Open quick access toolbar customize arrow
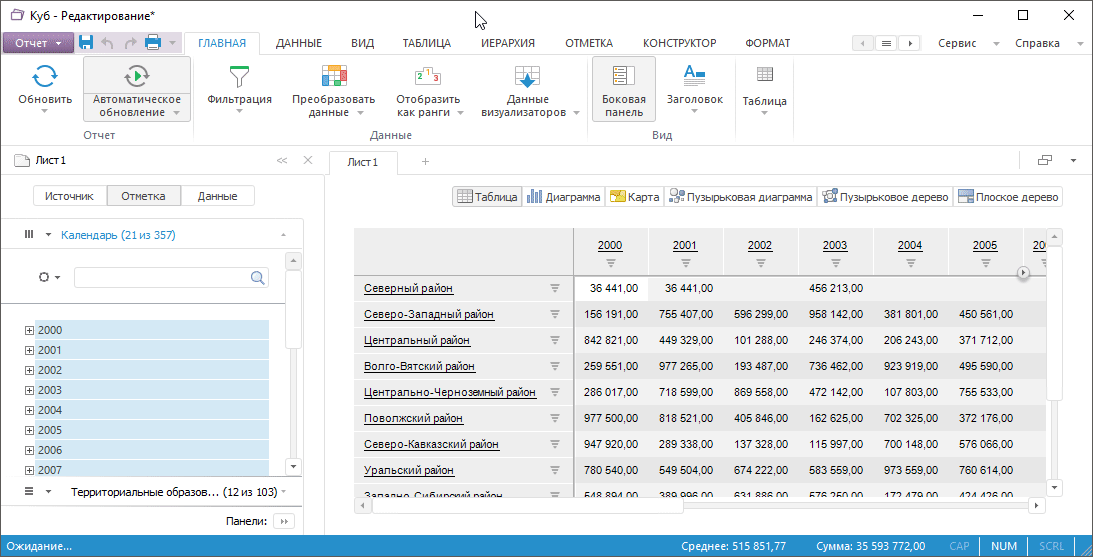Screen dimensions: 1093x557 (x=171, y=43)
